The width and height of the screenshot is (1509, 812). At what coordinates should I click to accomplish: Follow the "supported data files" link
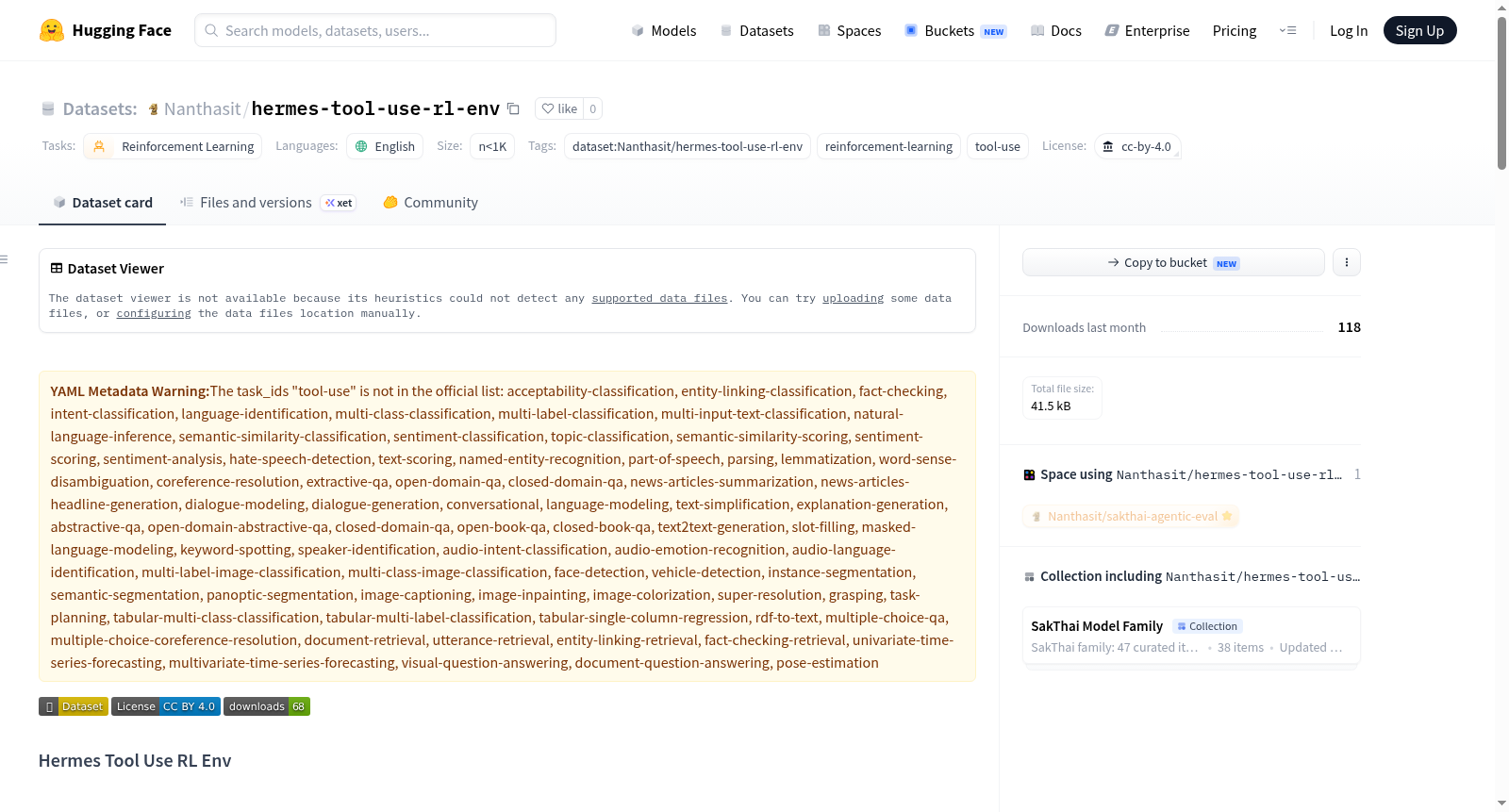659,298
